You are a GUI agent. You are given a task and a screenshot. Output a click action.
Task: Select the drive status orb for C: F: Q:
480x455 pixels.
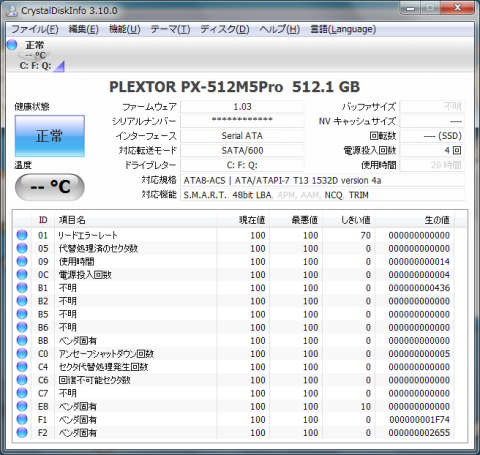point(12,45)
